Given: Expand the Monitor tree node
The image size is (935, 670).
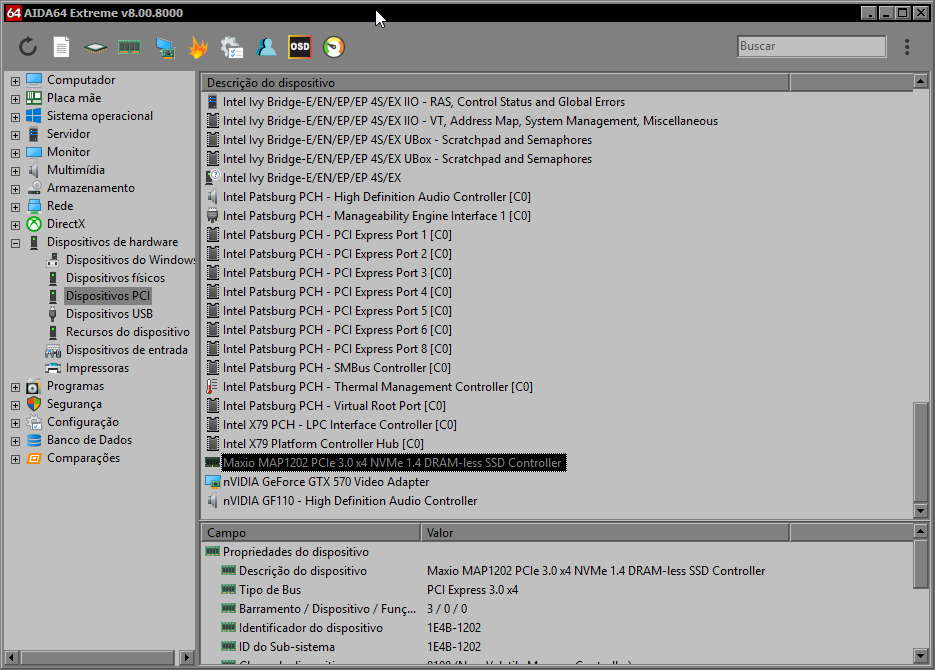Looking at the screenshot, I should pyautogui.click(x=16, y=153).
